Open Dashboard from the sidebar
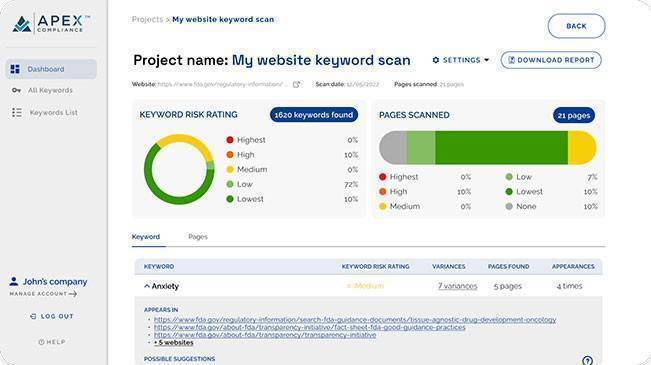This screenshot has height=365, width=651. [51, 69]
